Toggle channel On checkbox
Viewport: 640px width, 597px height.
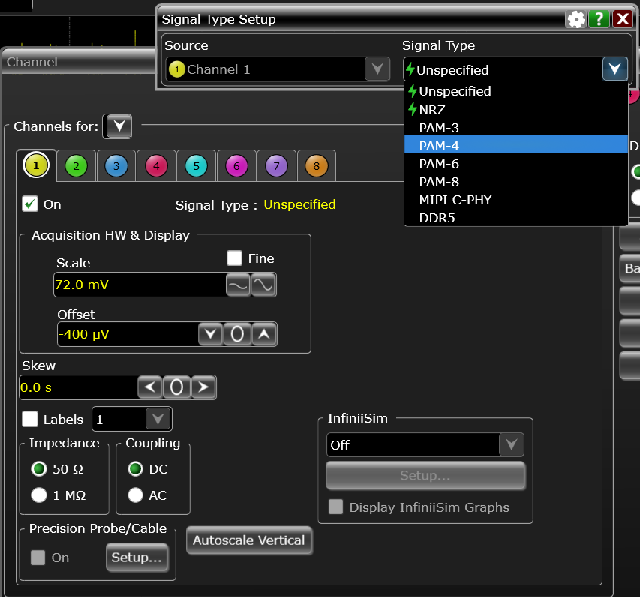[30, 204]
